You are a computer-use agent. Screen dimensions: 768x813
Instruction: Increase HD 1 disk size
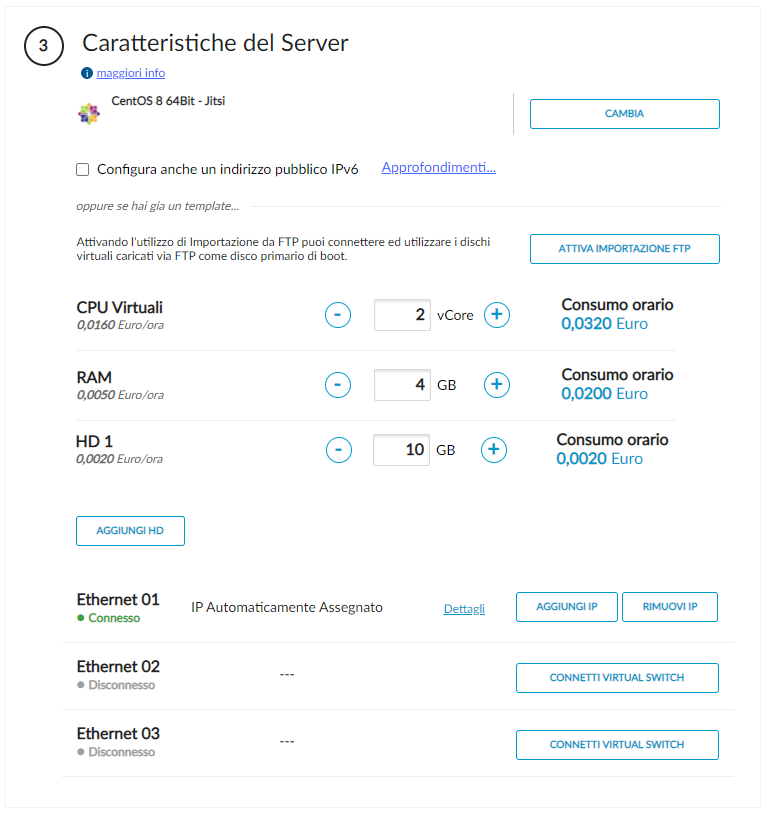pos(493,450)
